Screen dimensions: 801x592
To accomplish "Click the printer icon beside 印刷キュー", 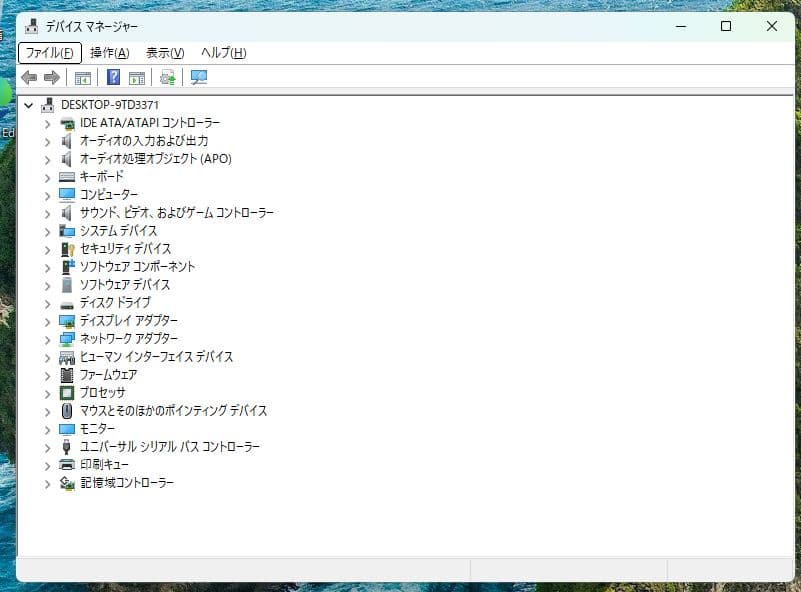I will [x=66, y=465].
